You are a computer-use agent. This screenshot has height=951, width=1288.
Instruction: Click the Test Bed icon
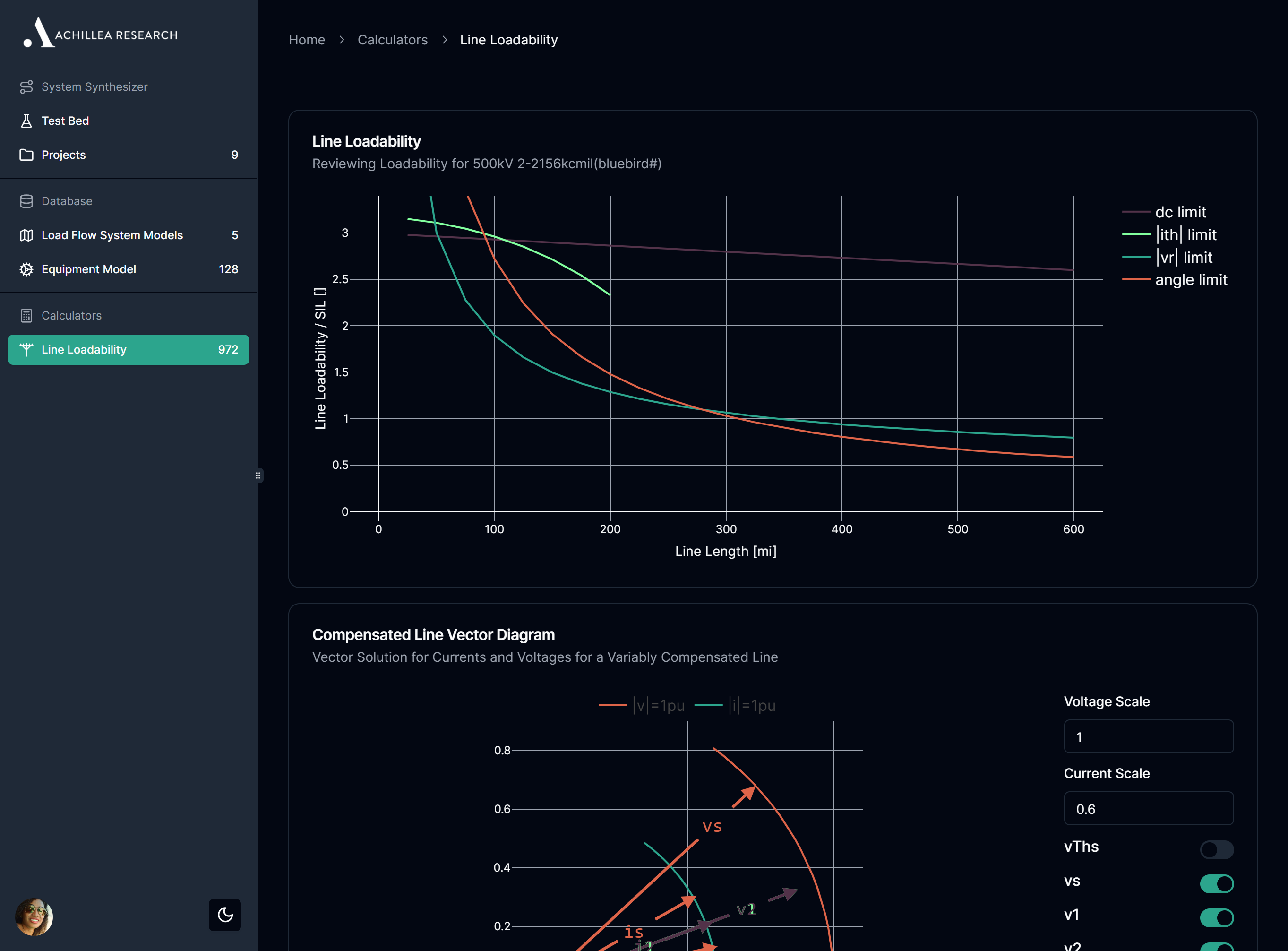27,120
